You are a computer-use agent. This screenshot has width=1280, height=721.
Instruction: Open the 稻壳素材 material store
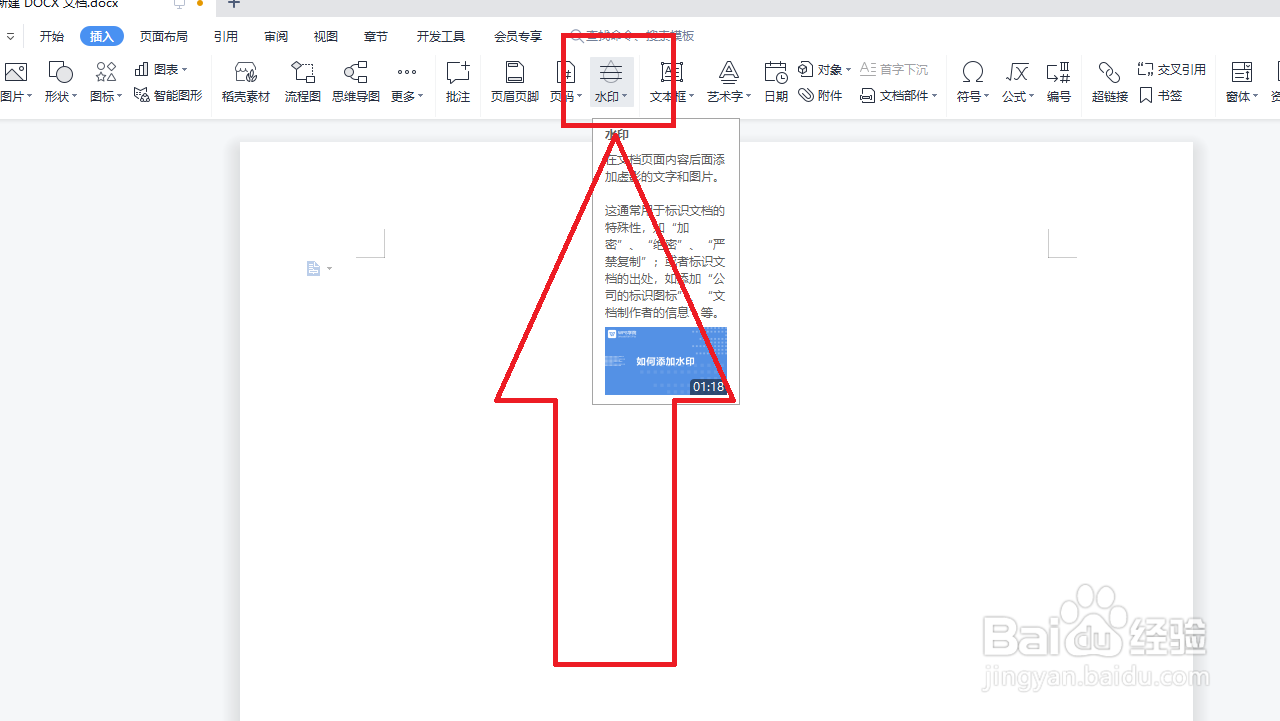(246, 82)
